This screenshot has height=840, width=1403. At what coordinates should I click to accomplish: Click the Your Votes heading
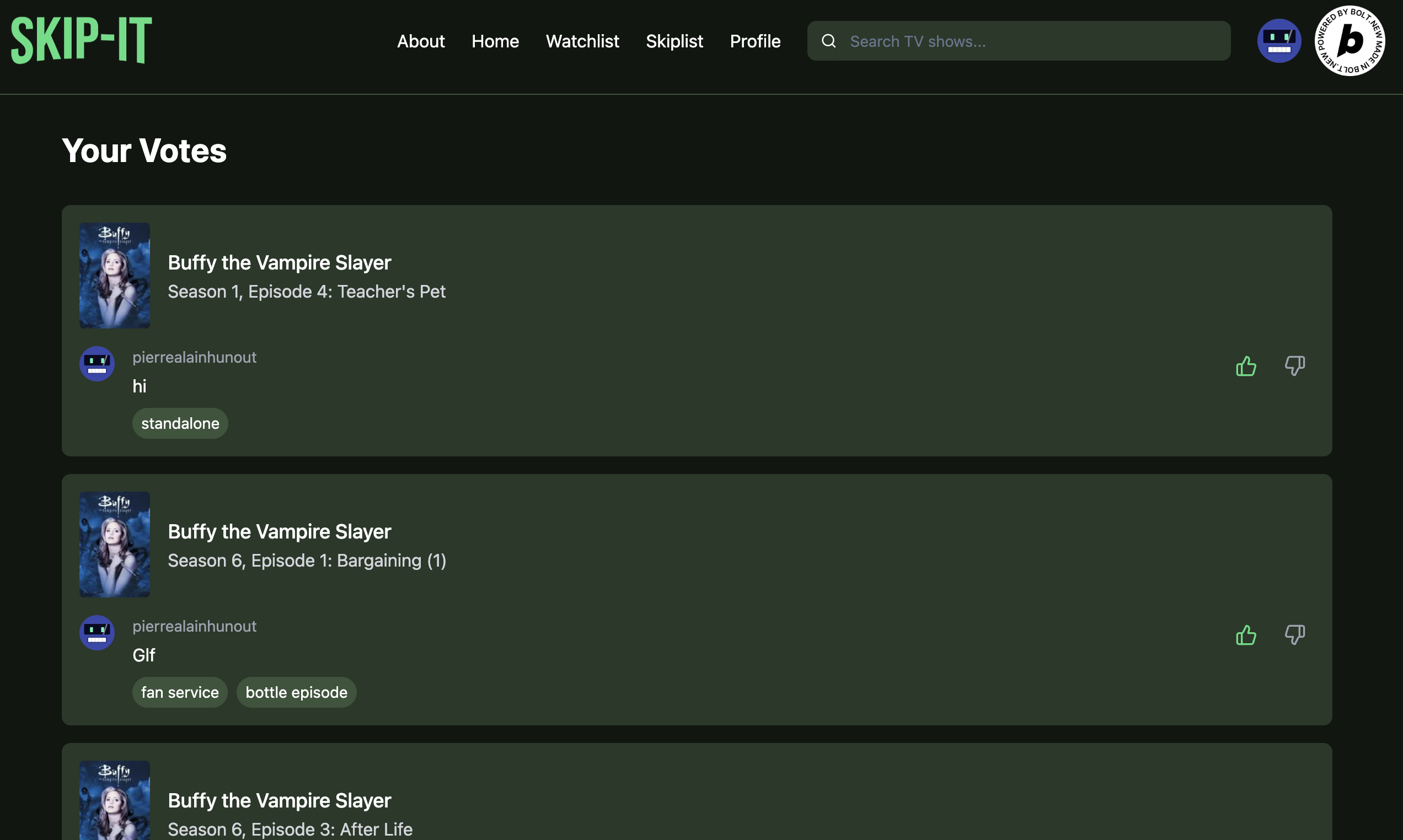(x=144, y=150)
